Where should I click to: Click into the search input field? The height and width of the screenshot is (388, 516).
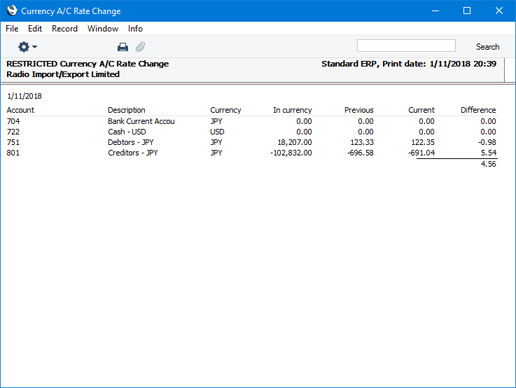coord(406,46)
